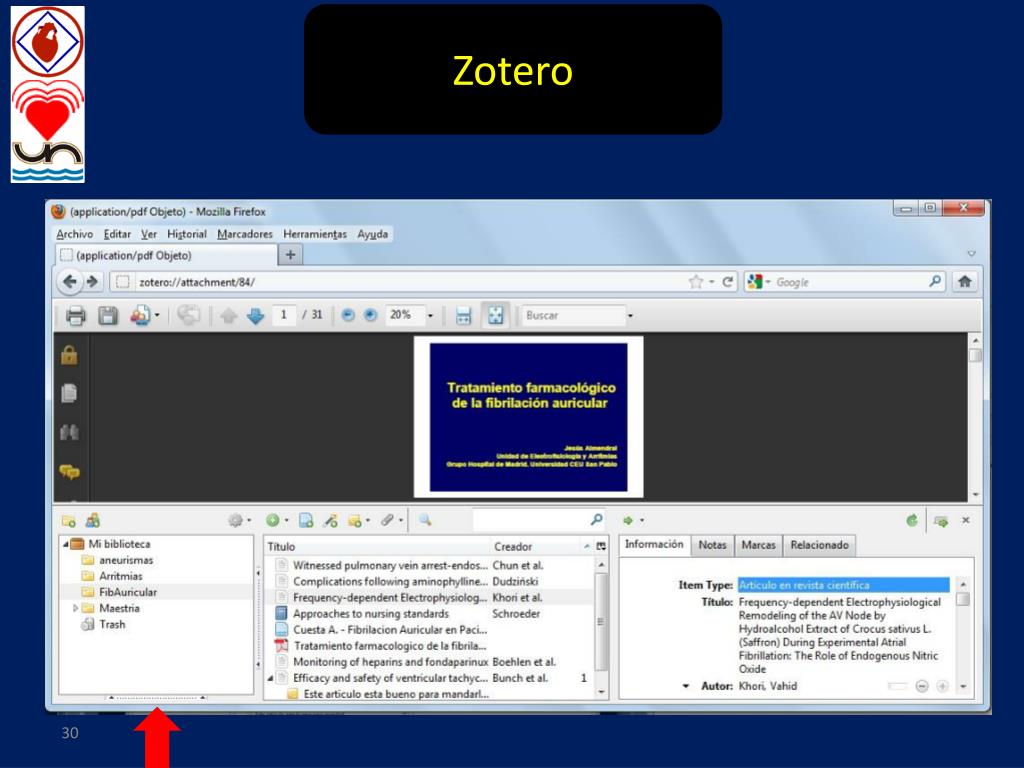This screenshot has width=1024, height=768.
Task: Go to the previous PDF page arrow
Action: [x=229, y=316]
